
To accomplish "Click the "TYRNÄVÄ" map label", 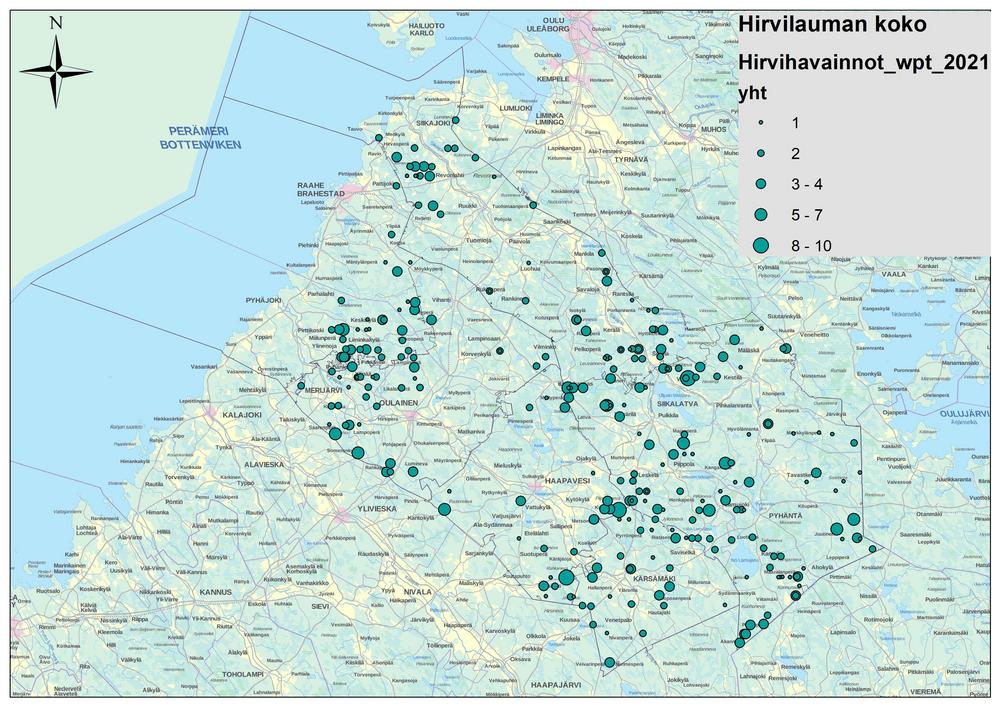I will [630, 159].
